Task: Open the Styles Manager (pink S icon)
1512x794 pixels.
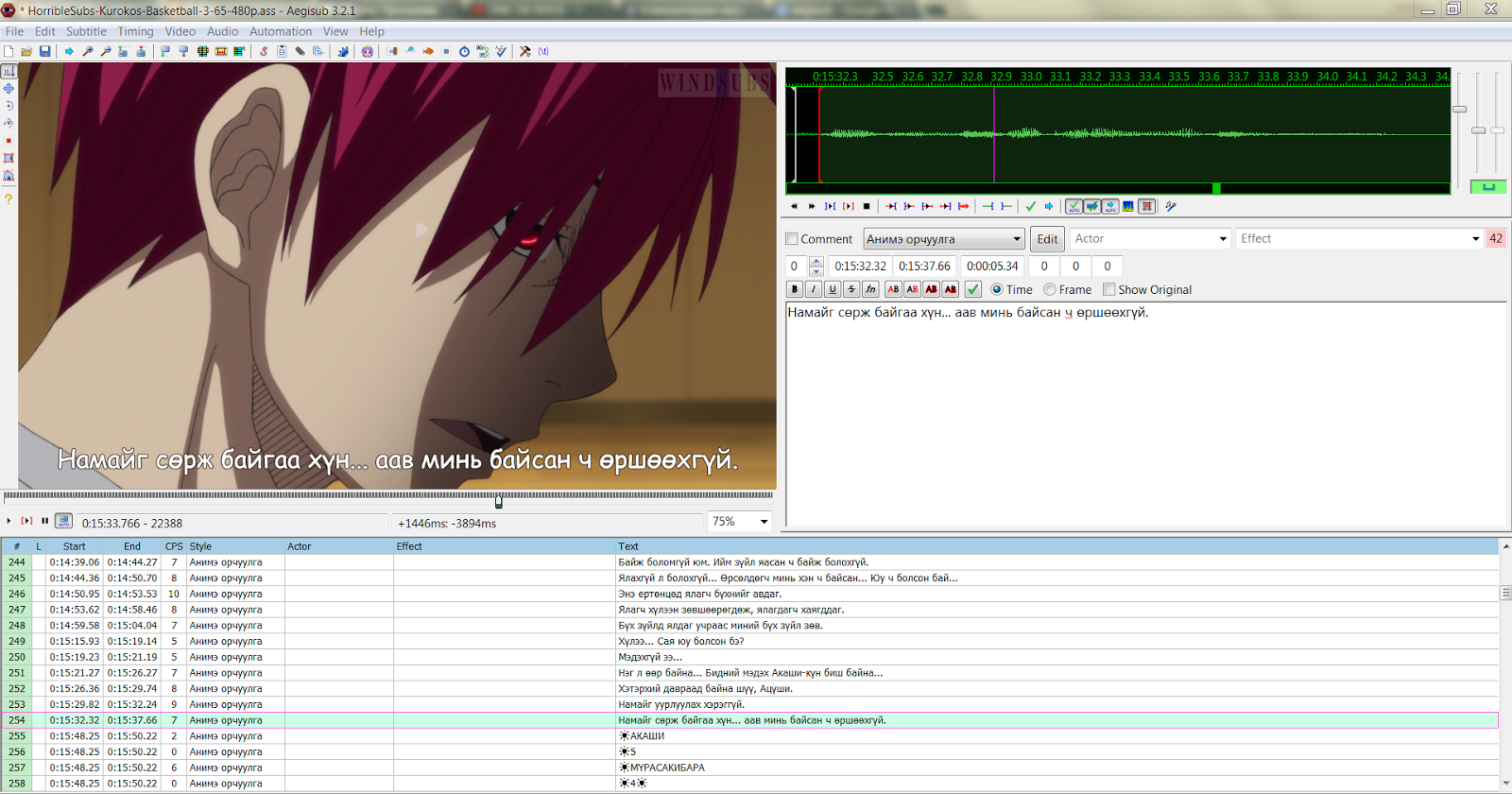Action: coord(264,51)
